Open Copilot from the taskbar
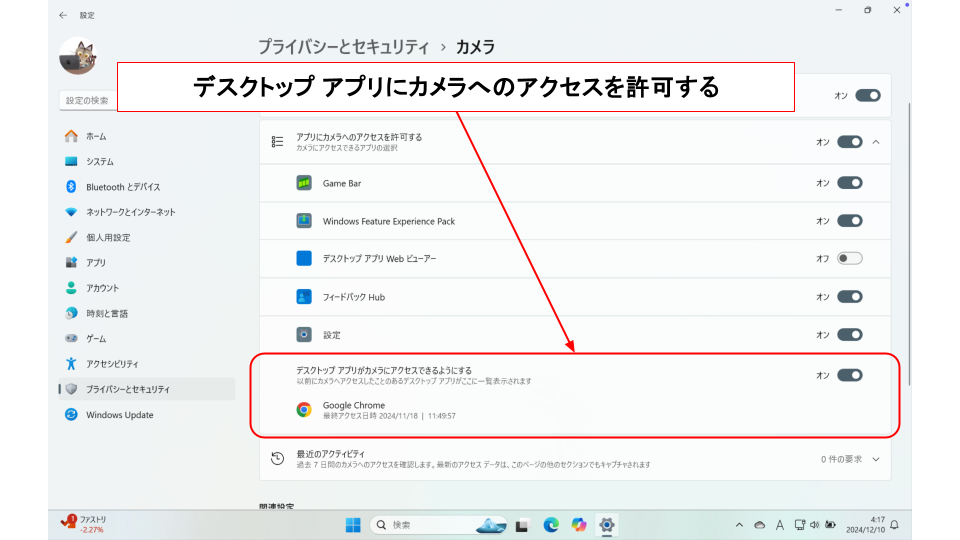 click(578, 525)
